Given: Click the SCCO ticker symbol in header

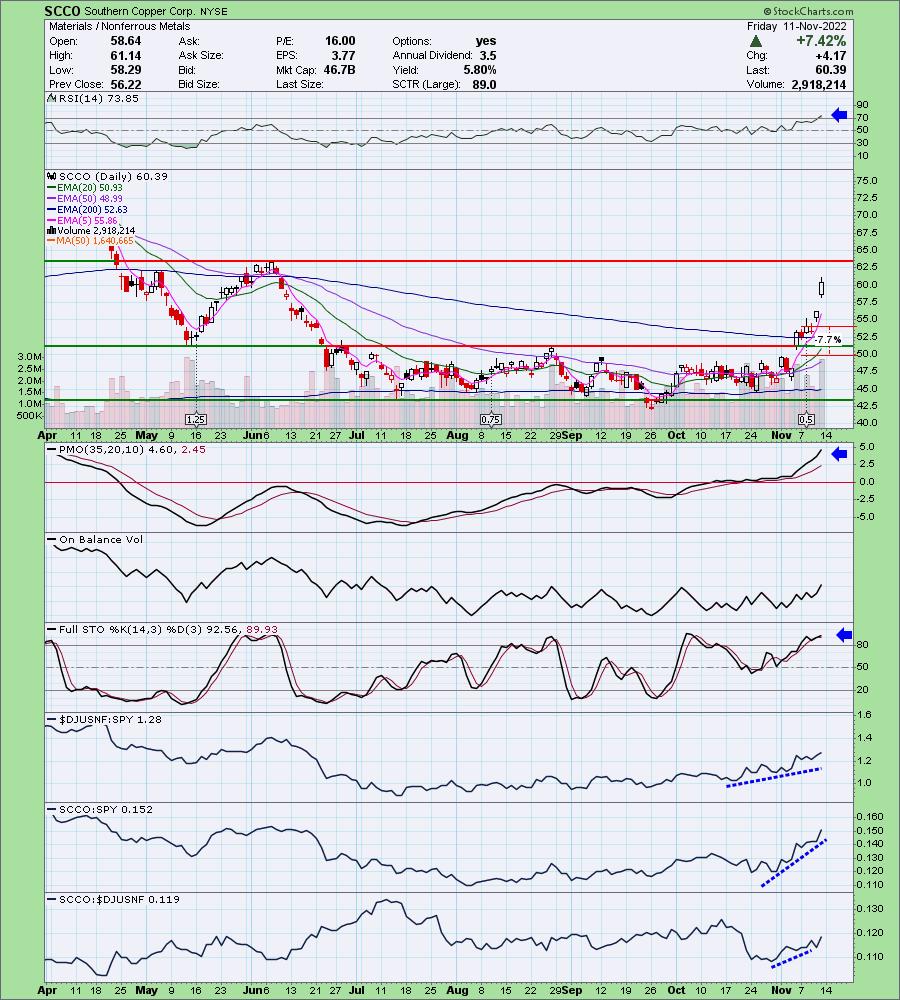Looking at the screenshot, I should tap(63, 11).
